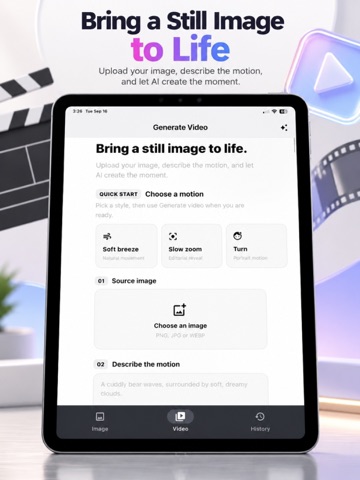Click the 'Choose a motion' label
This screenshot has width=360, height=480.
tap(174, 194)
